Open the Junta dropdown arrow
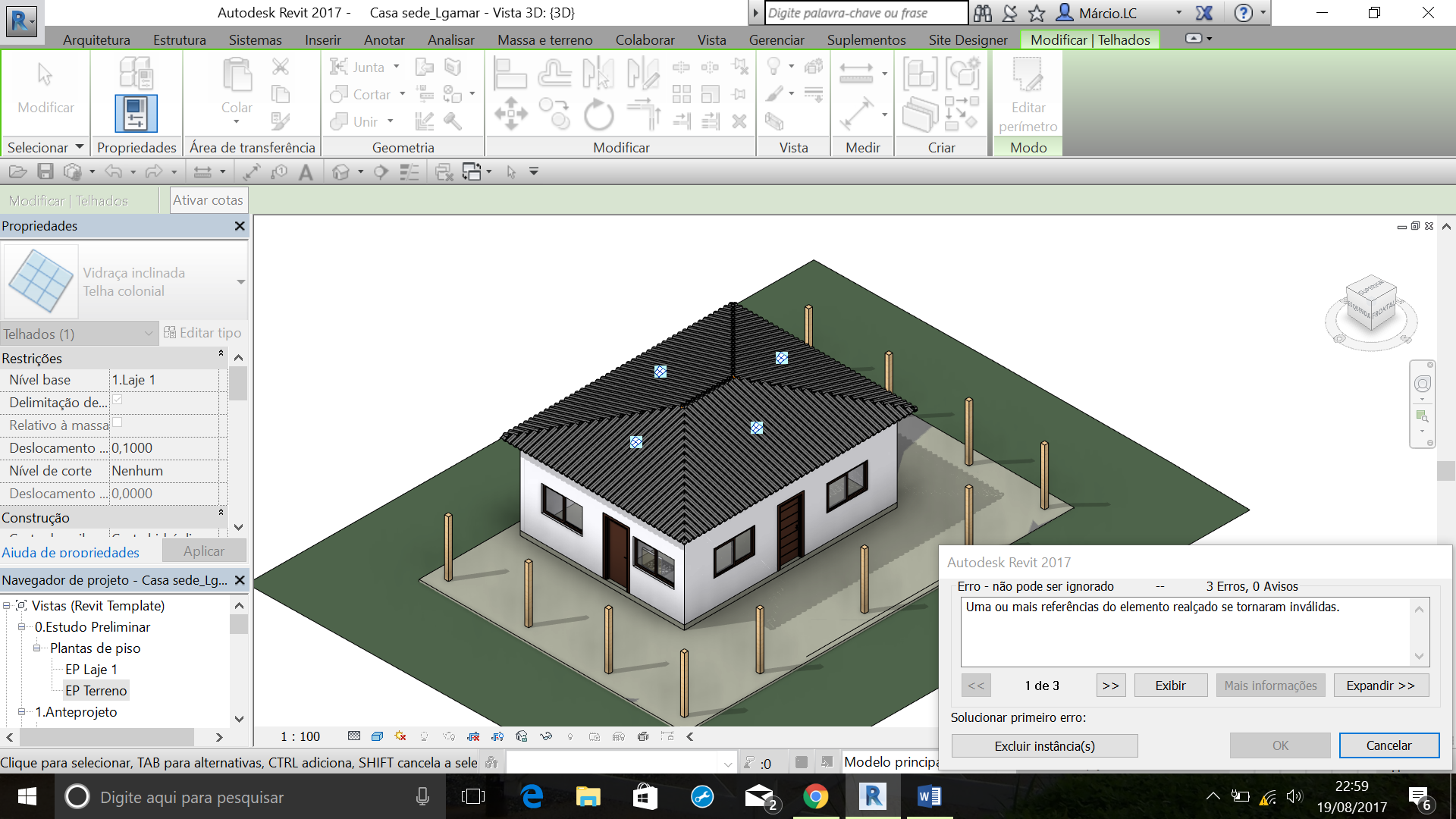This screenshot has width=1456, height=819. (x=396, y=67)
